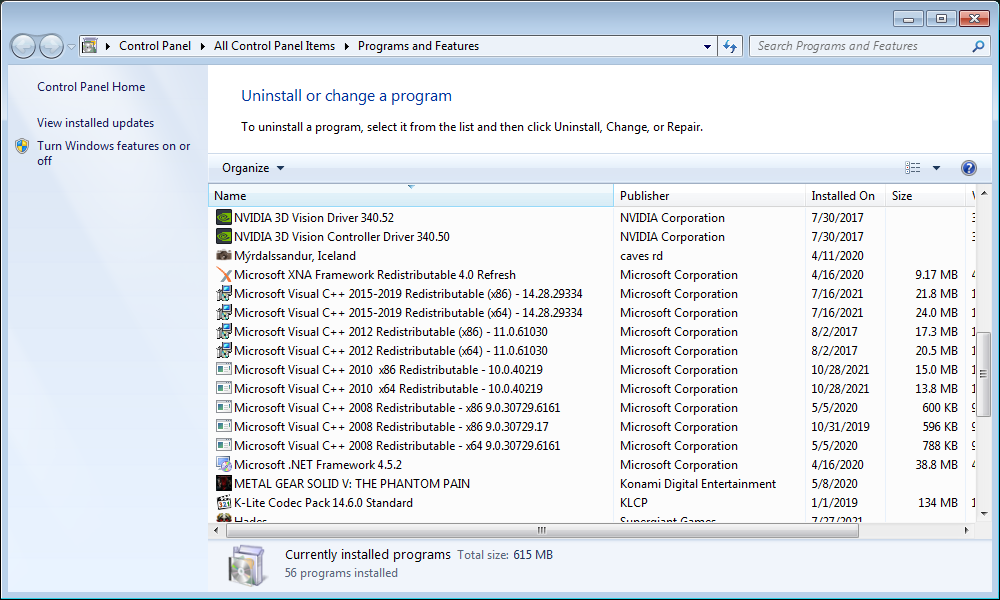1000x600 pixels.
Task: Click the KLCP publisher cell
Action: point(633,503)
